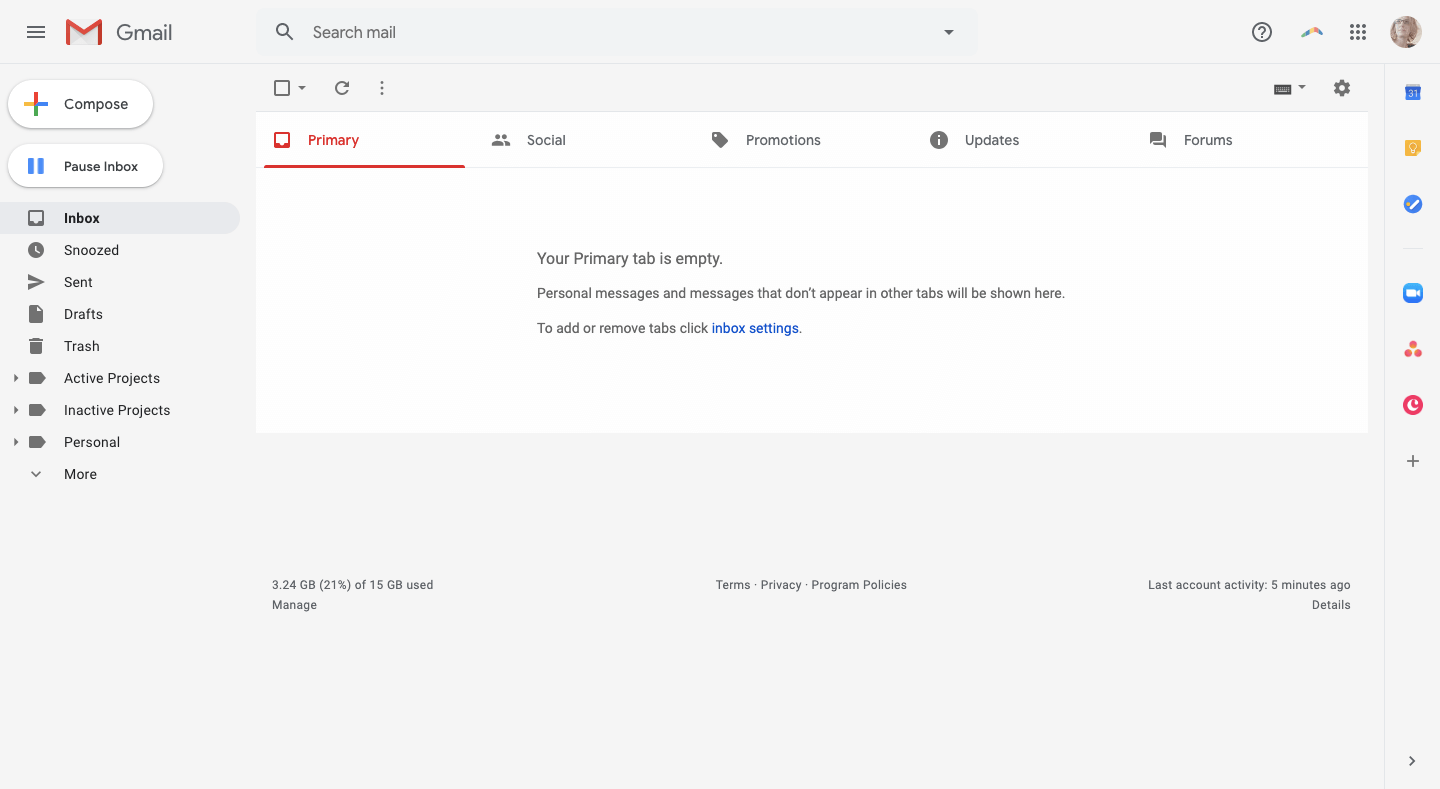Open the account profile picture

[x=1406, y=32]
